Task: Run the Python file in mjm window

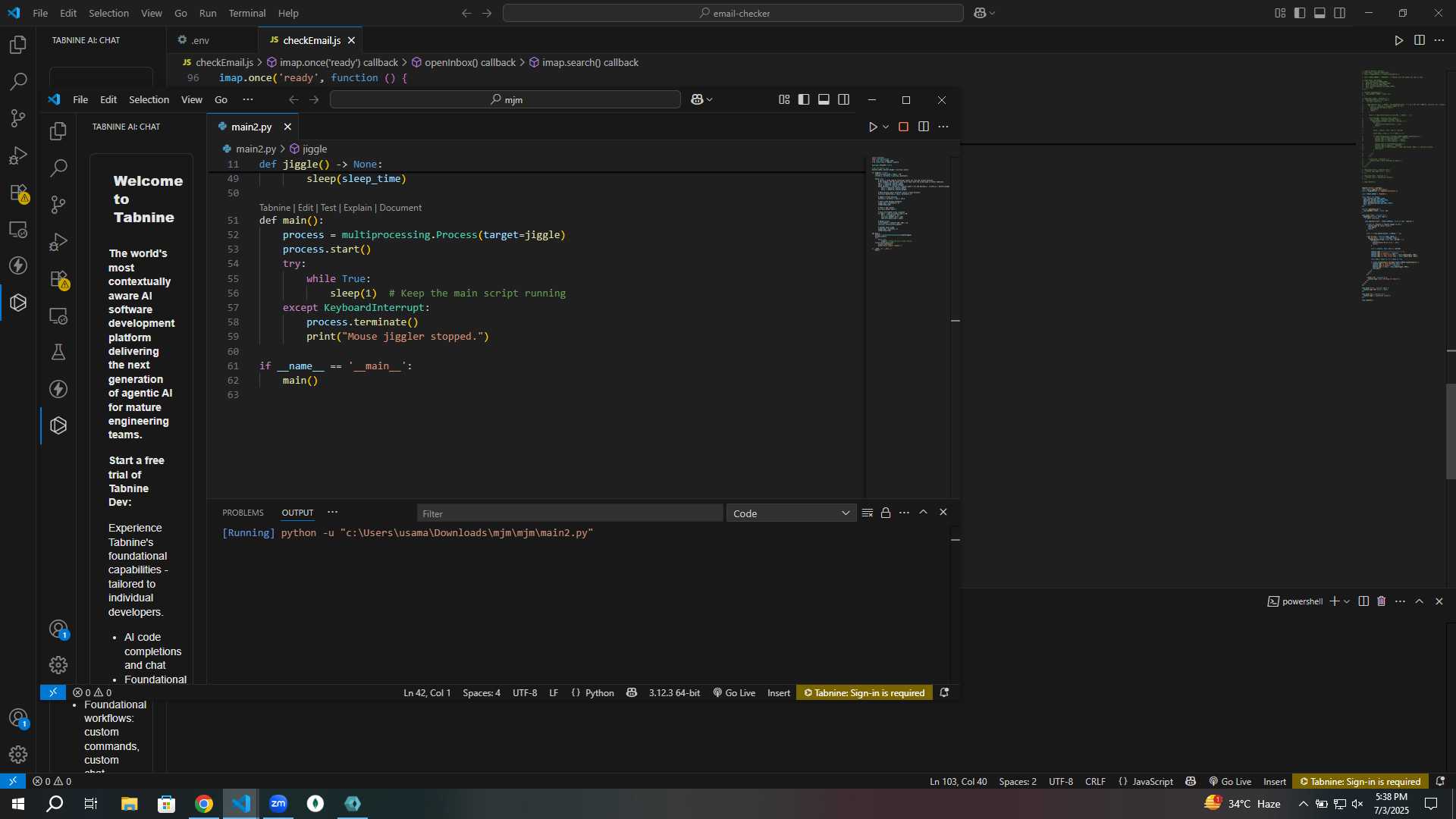Action: (873, 127)
